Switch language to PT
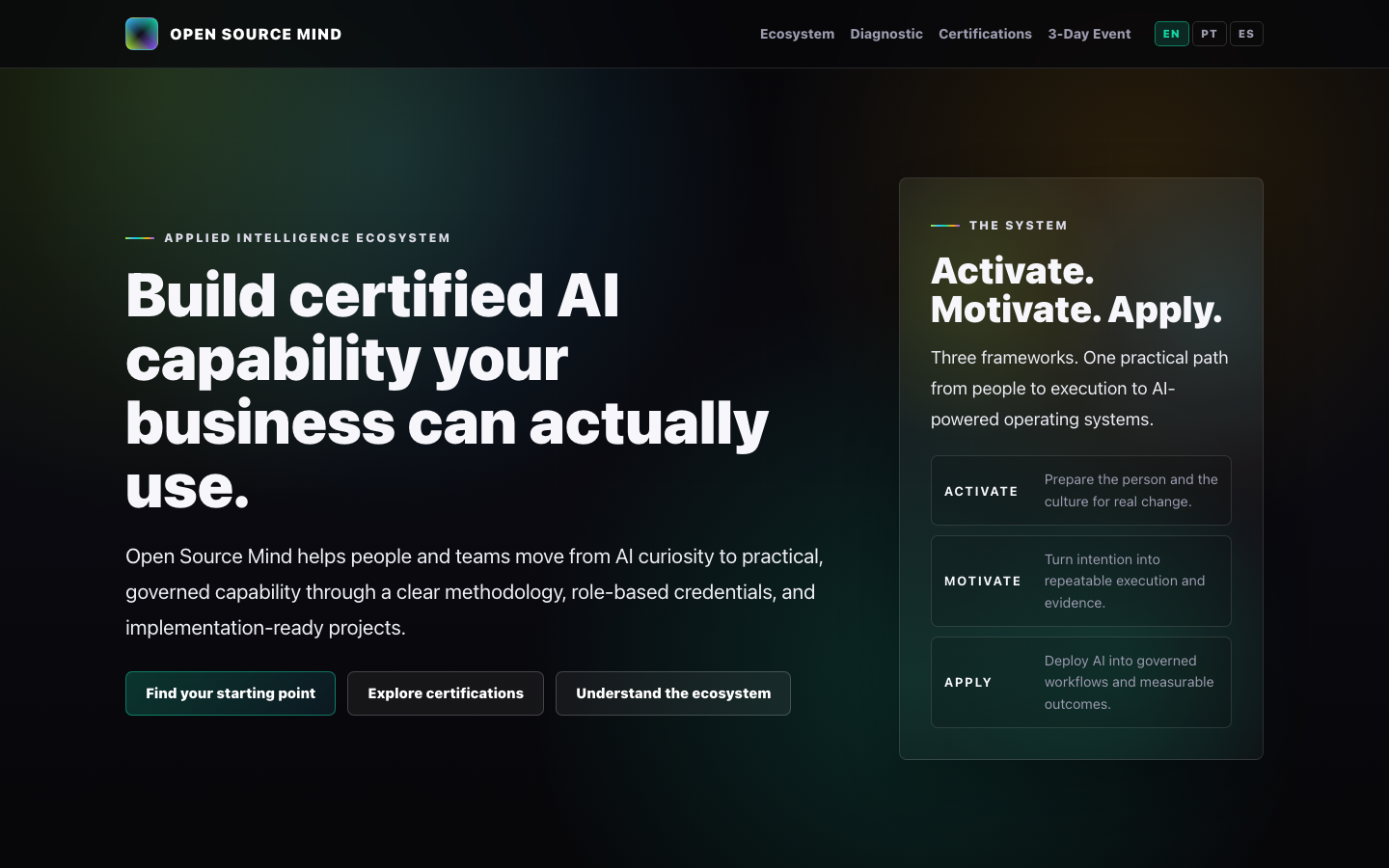 (x=1210, y=34)
